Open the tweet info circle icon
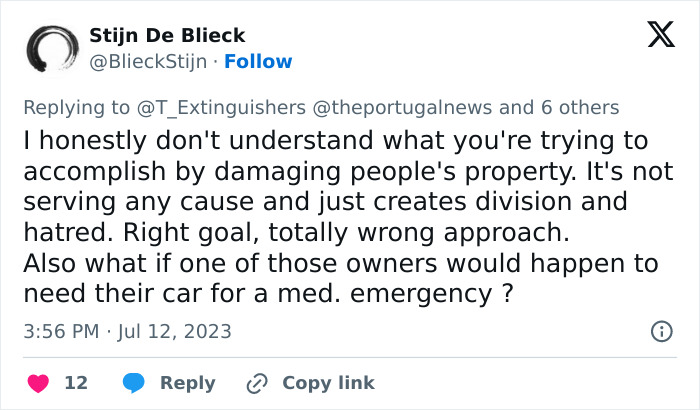This screenshot has width=700, height=410. pyautogui.click(x=661, y=331)
